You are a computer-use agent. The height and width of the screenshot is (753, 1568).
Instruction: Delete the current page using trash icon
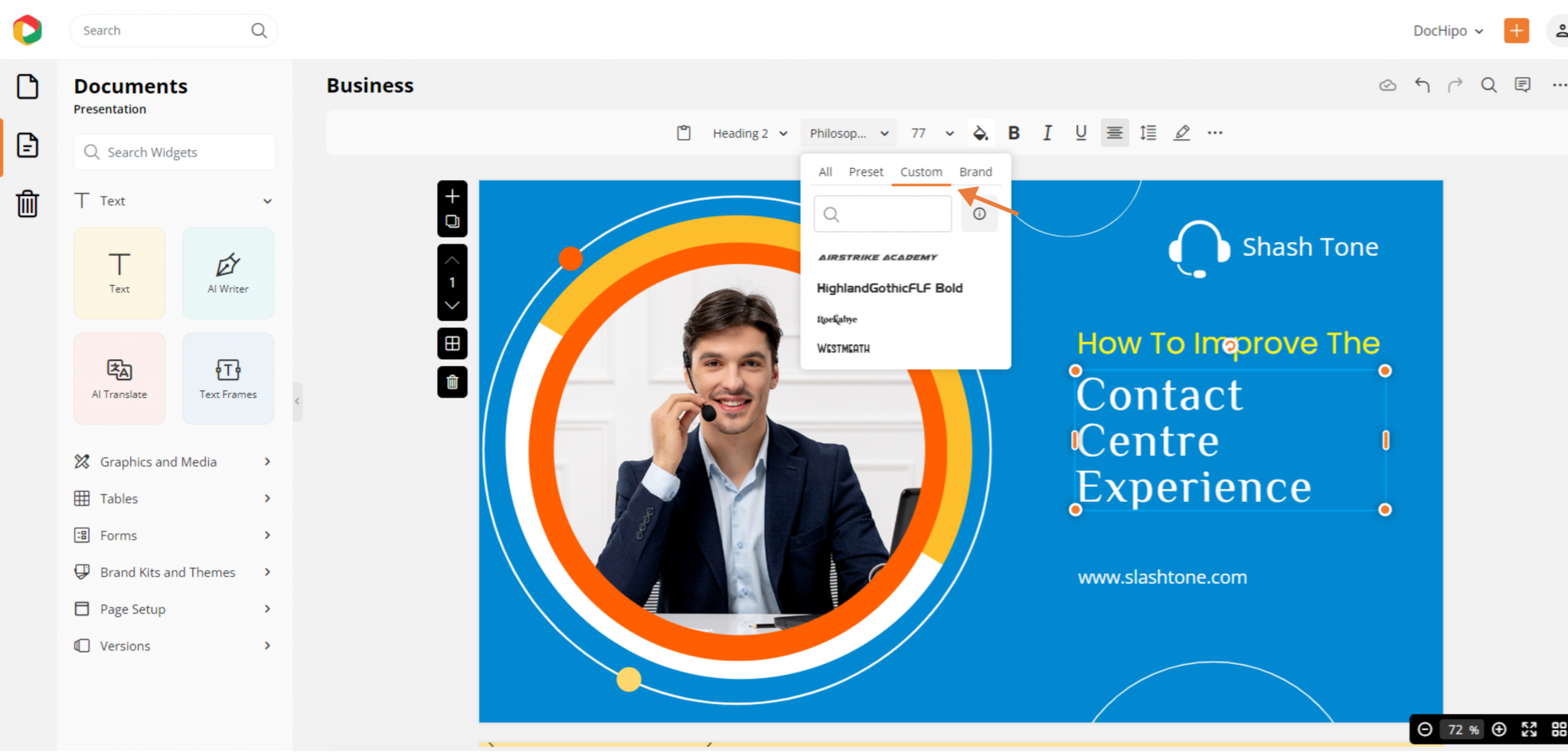452,381
